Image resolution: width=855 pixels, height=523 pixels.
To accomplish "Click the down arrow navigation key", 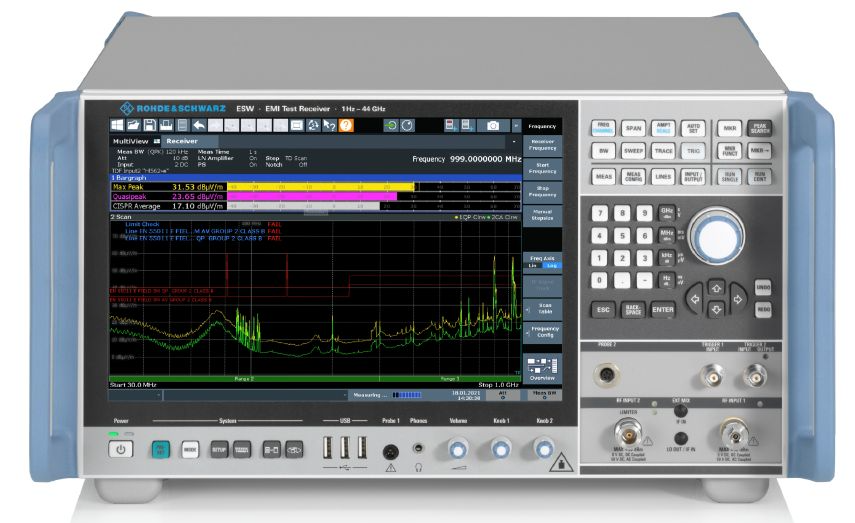I will (716, 310).
